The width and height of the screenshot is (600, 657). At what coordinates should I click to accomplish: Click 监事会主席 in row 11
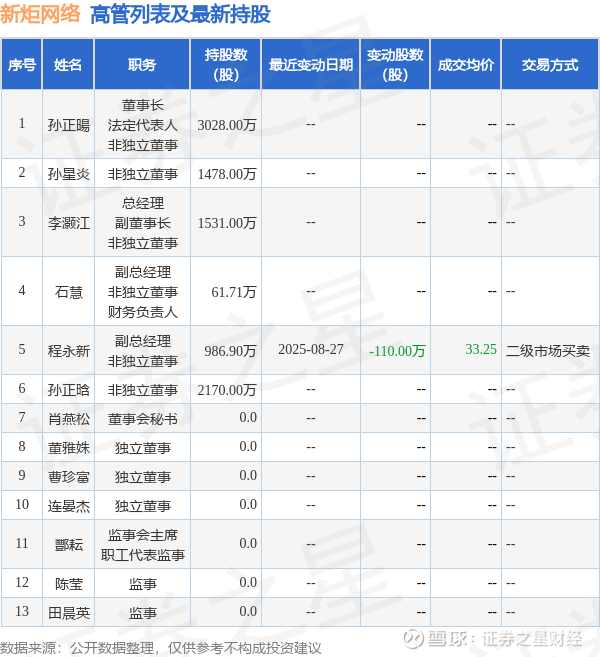click(x=142, y=535)
